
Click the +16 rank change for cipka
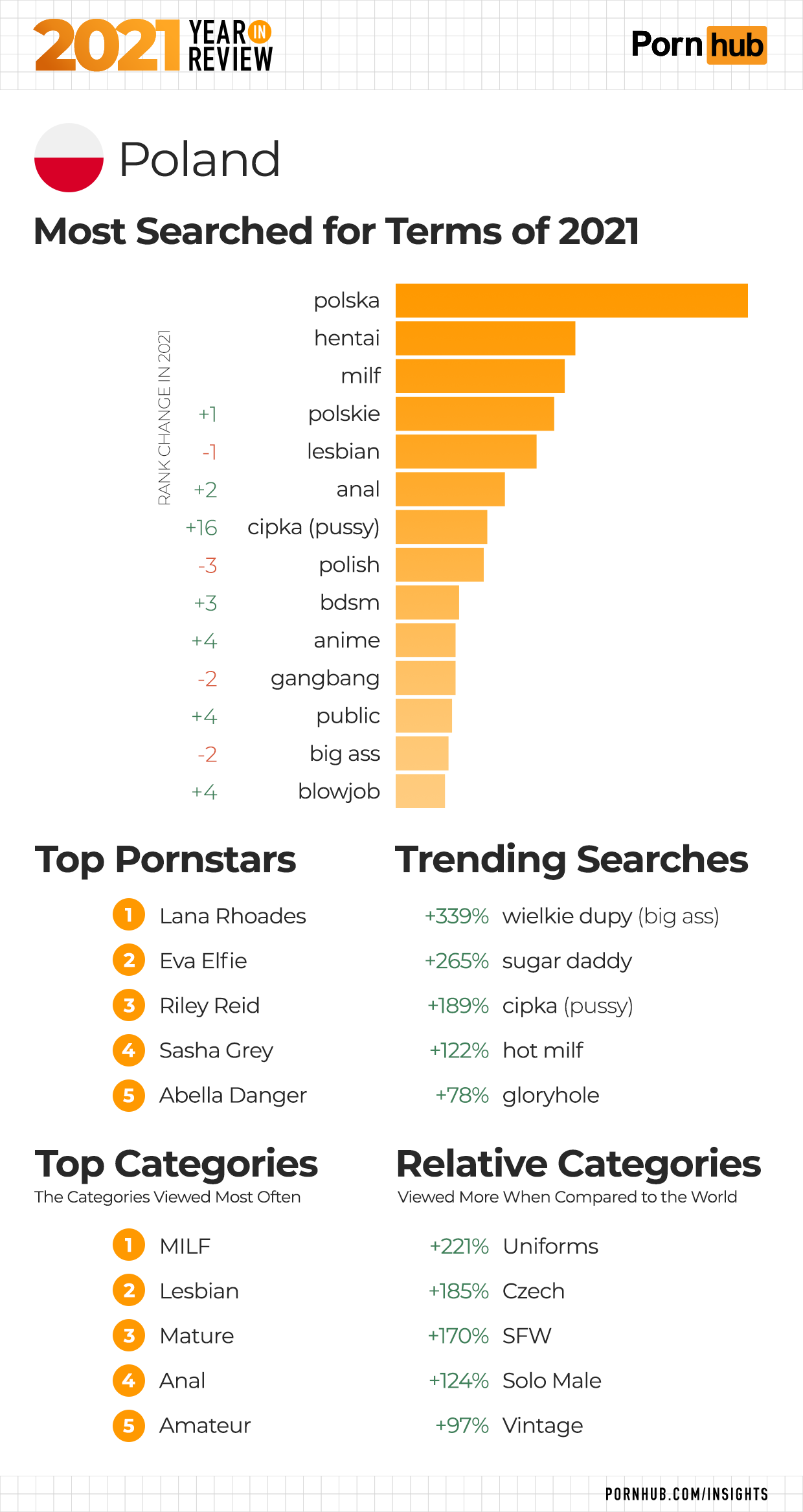click(201, 528)
